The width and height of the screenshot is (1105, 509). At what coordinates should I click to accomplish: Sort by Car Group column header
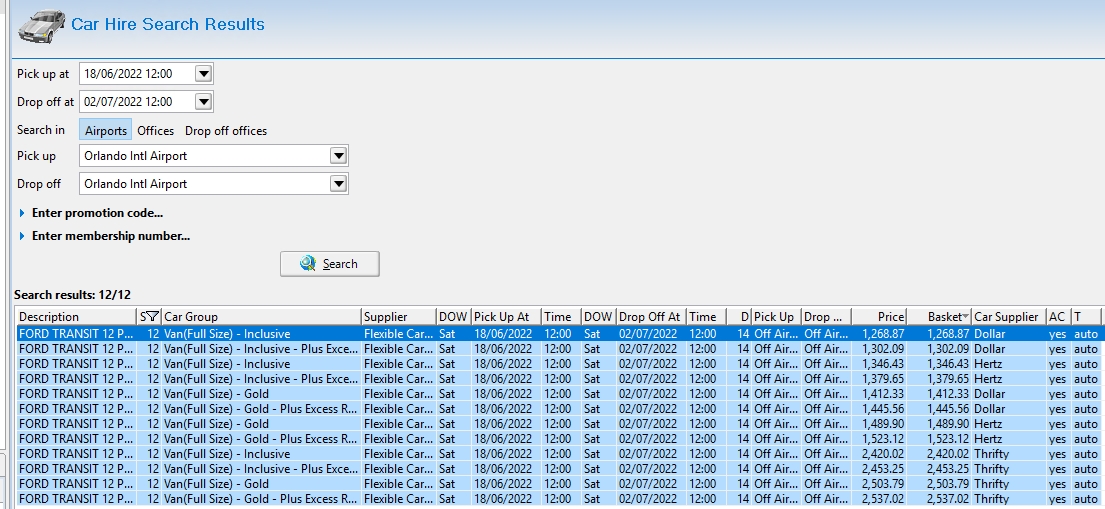(x=261, y=317)
